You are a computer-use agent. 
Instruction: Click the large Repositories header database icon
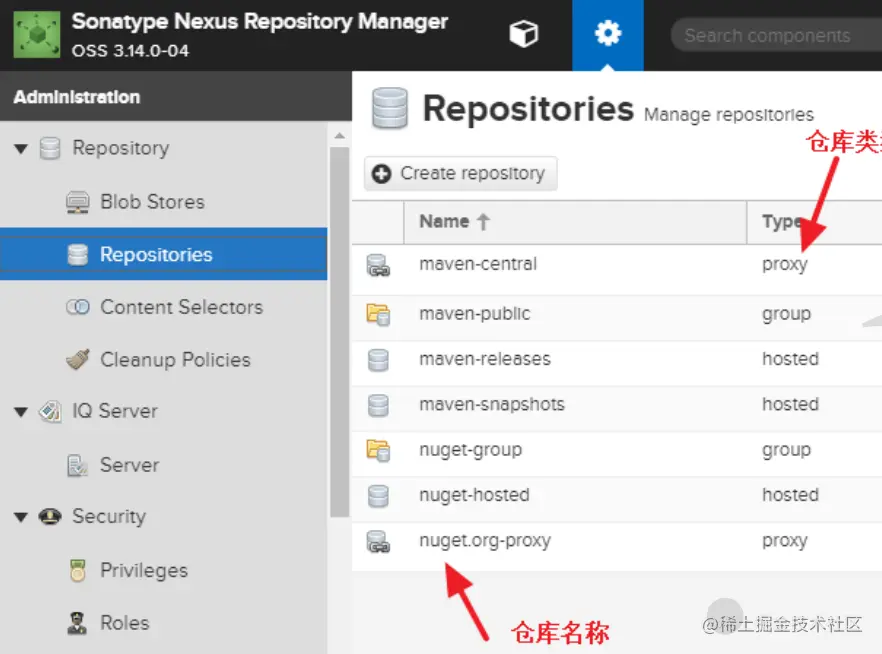click(x=389, y=108)
